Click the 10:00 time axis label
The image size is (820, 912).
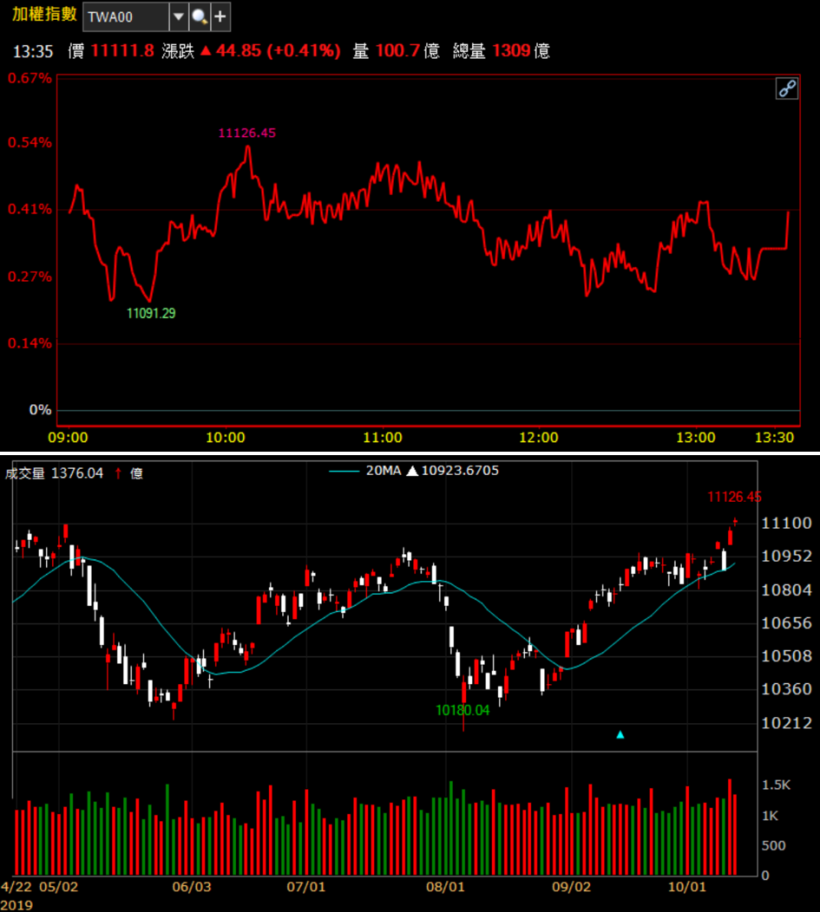click(226, 438)
